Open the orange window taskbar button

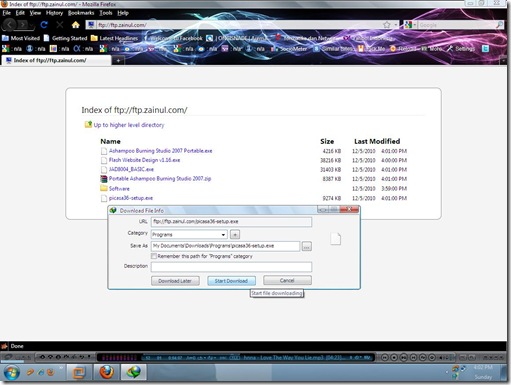pyautogui.click(x=79, y=372)
